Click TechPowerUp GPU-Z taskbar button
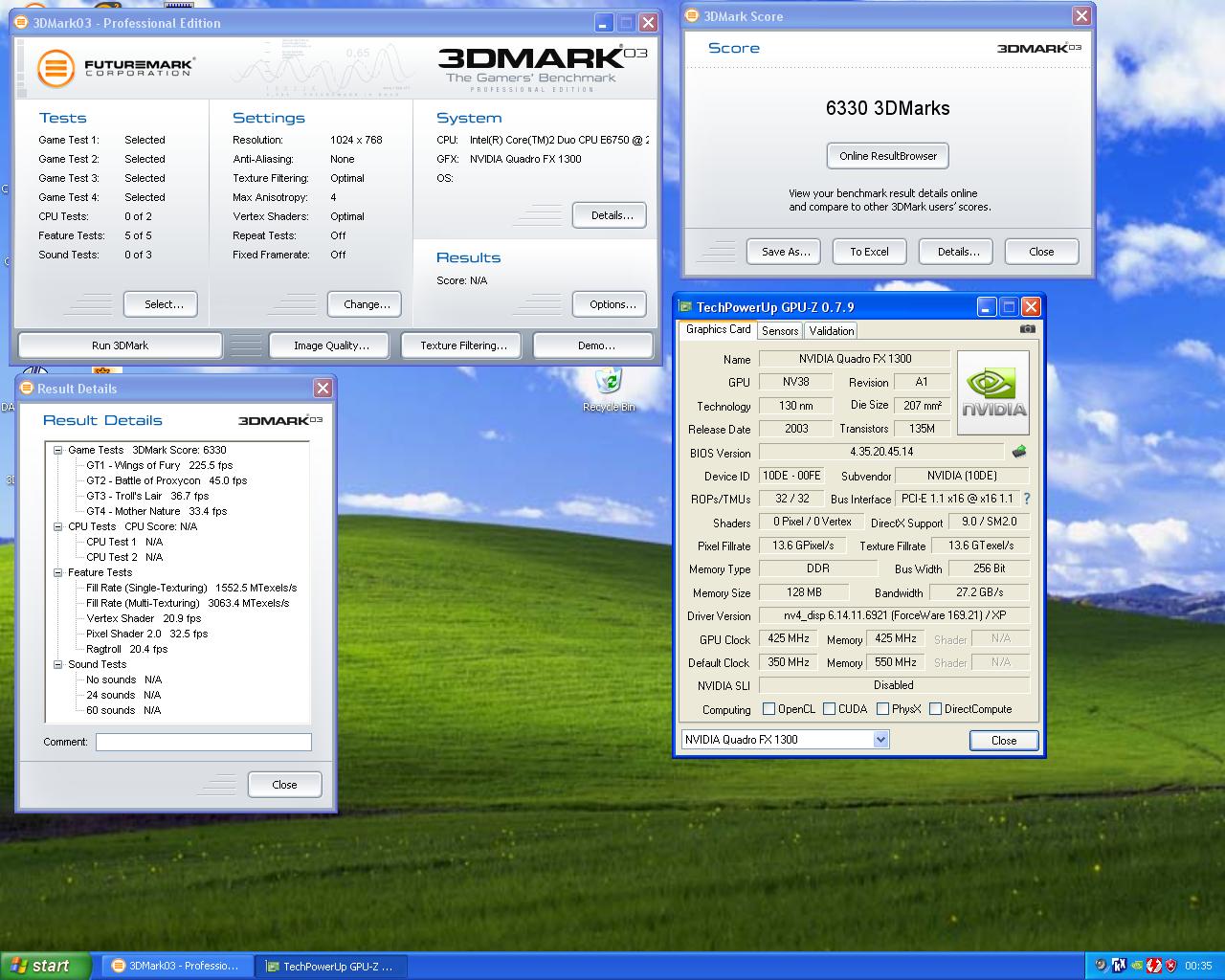The image size is (1225, 980). pos(331,967)
